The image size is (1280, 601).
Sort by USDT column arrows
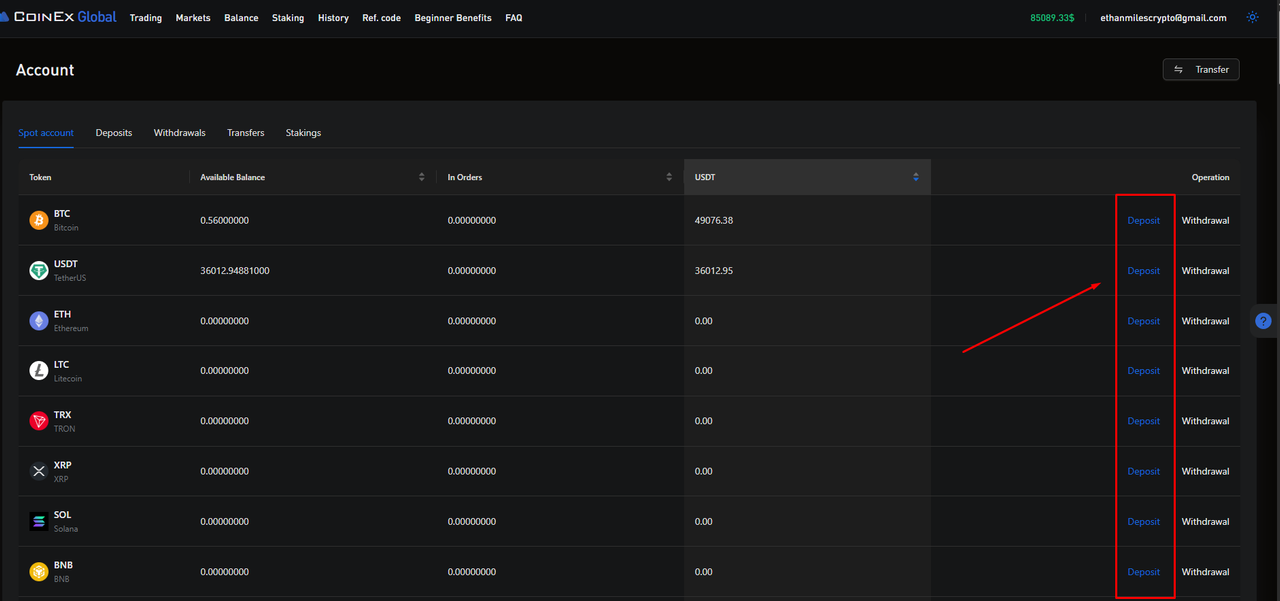[x=916, y=177]
